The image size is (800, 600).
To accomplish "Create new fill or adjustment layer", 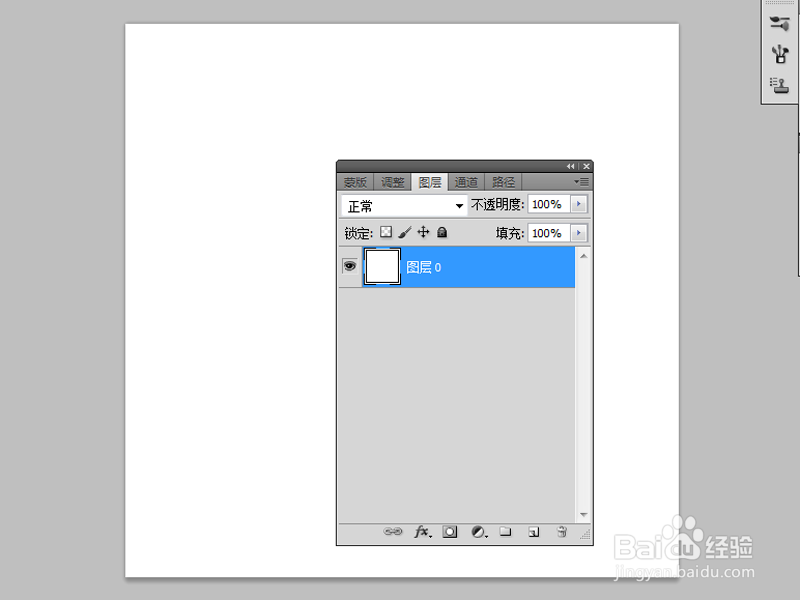I will [x=479, y=532].
